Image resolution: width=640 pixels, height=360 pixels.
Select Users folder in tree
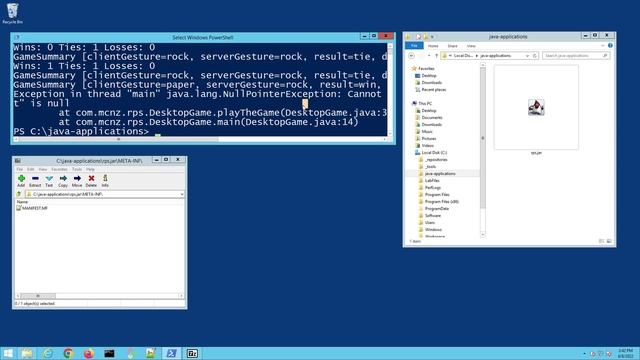(427, 222)
